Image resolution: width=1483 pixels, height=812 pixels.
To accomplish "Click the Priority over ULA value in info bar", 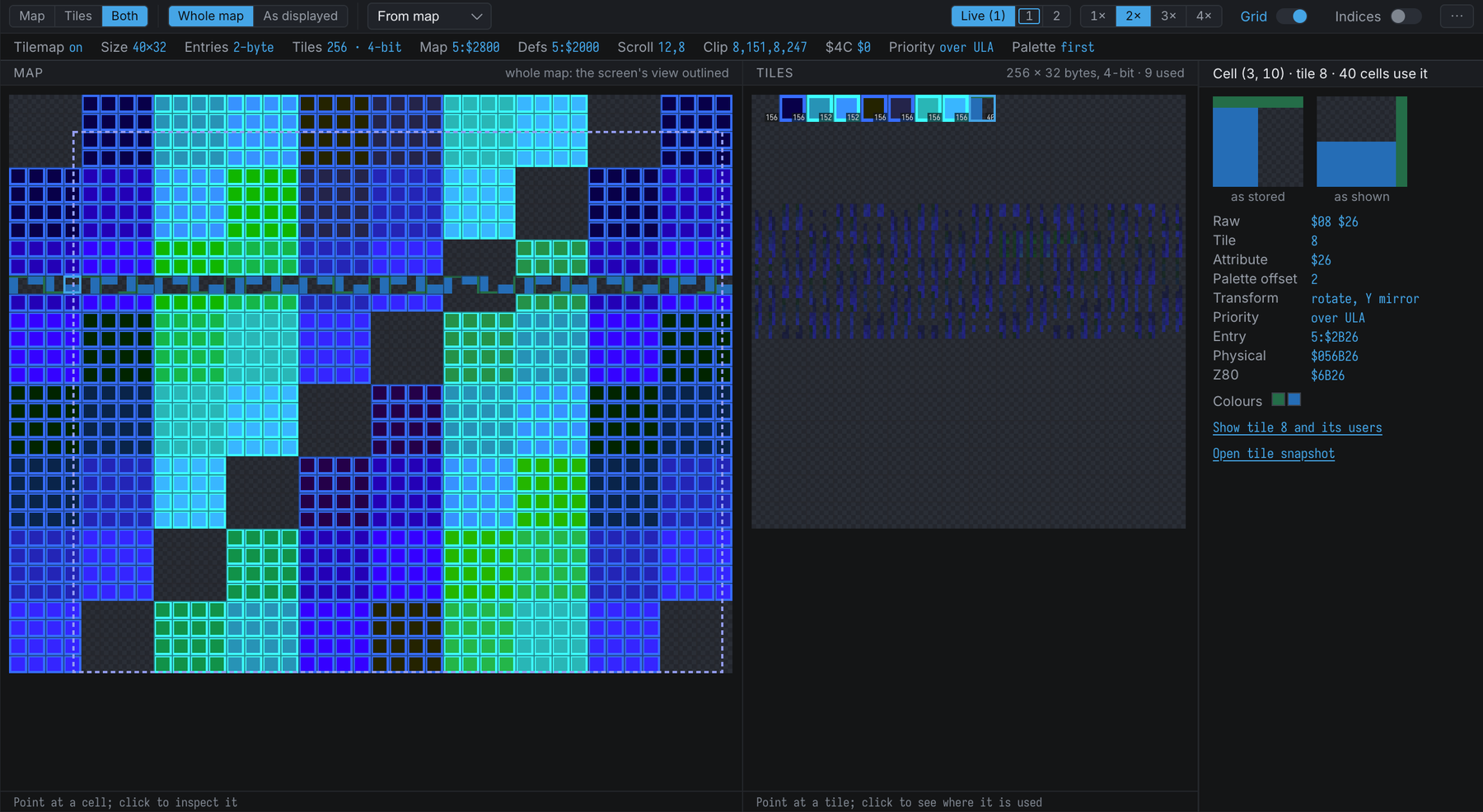I will [x=966, y=48].
